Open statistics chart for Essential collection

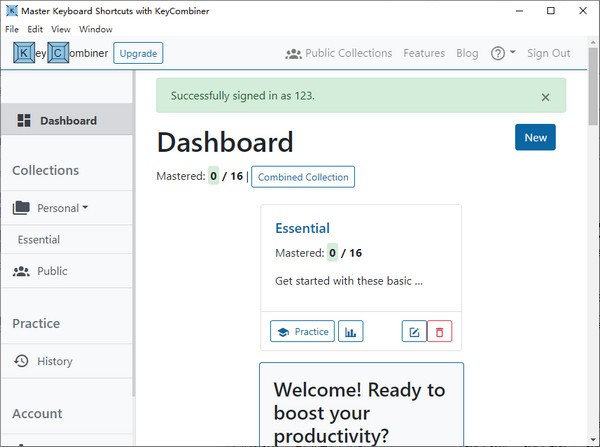click(x=351, y=331)
